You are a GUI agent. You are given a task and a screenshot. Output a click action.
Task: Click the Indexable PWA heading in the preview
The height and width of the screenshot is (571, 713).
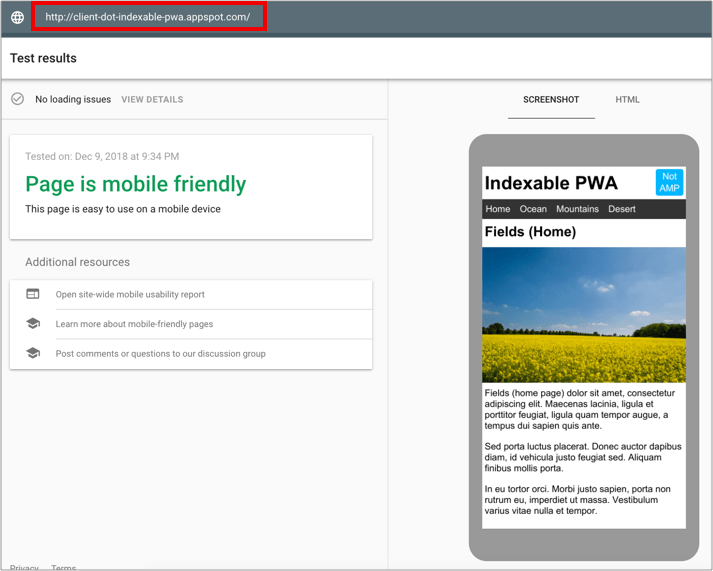(x=551, y=183)
